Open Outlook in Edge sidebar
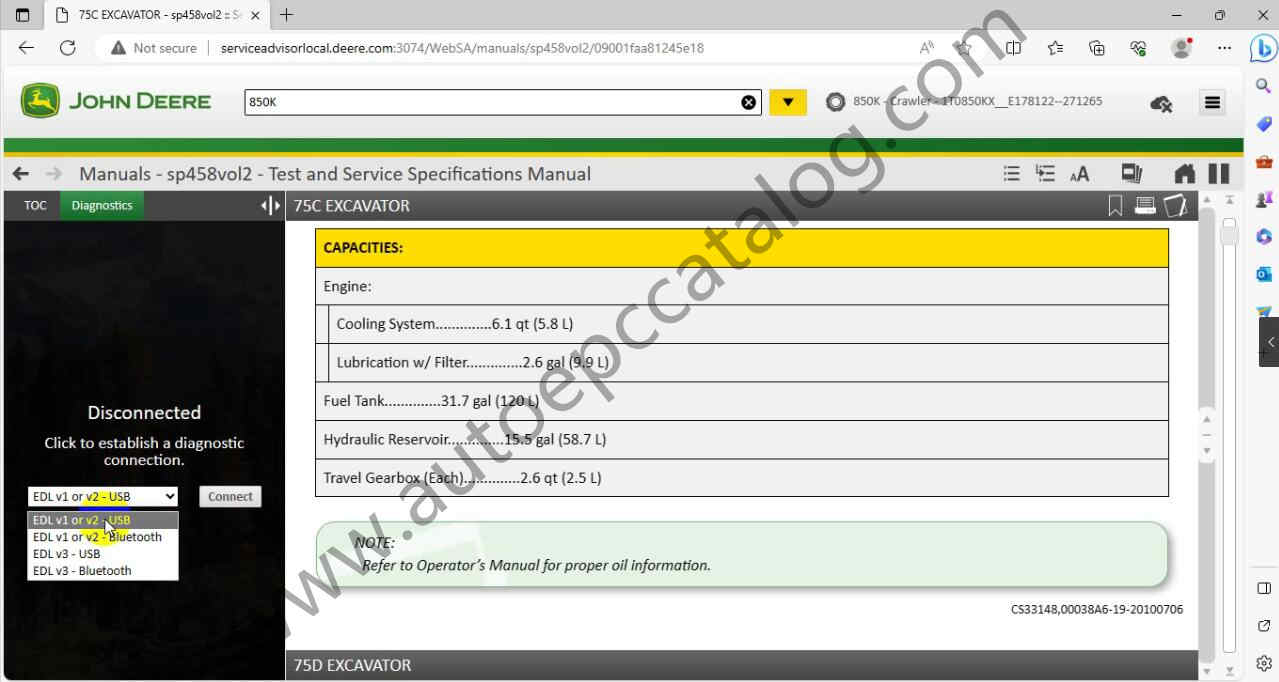The height and width of the screenshot is (682, 1279). [1263, 274]
